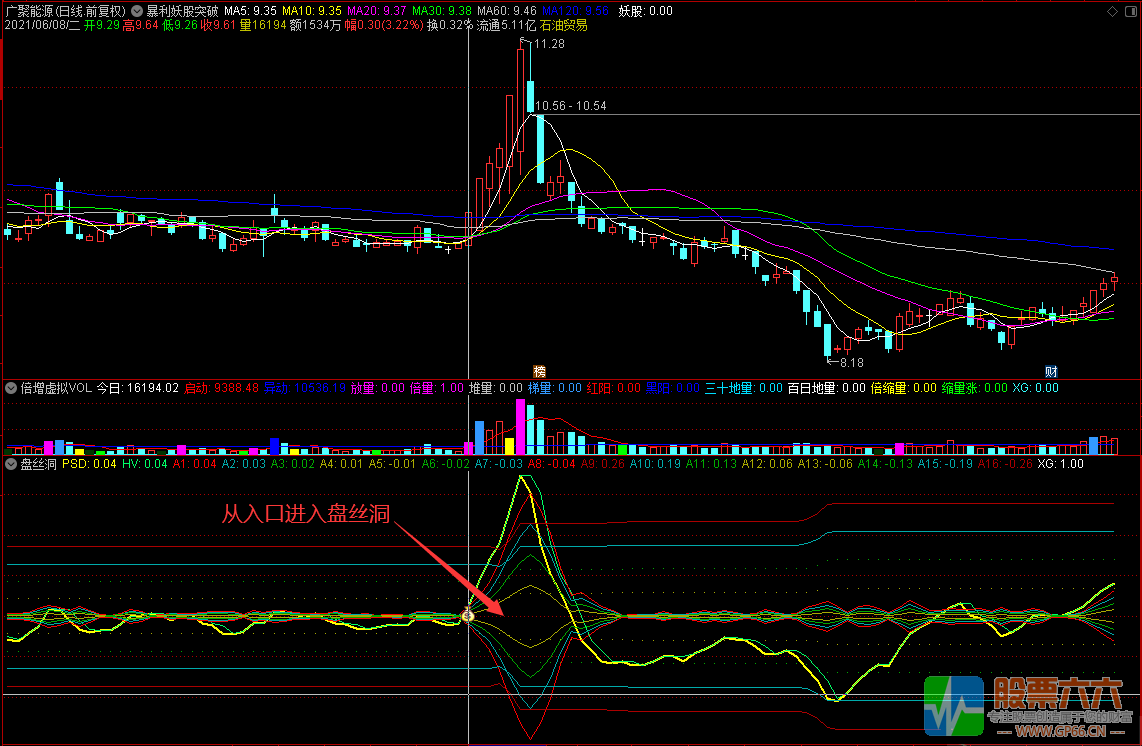
Task: Click the 暴利妖股突破 indicator name
Action: [182, 11]
